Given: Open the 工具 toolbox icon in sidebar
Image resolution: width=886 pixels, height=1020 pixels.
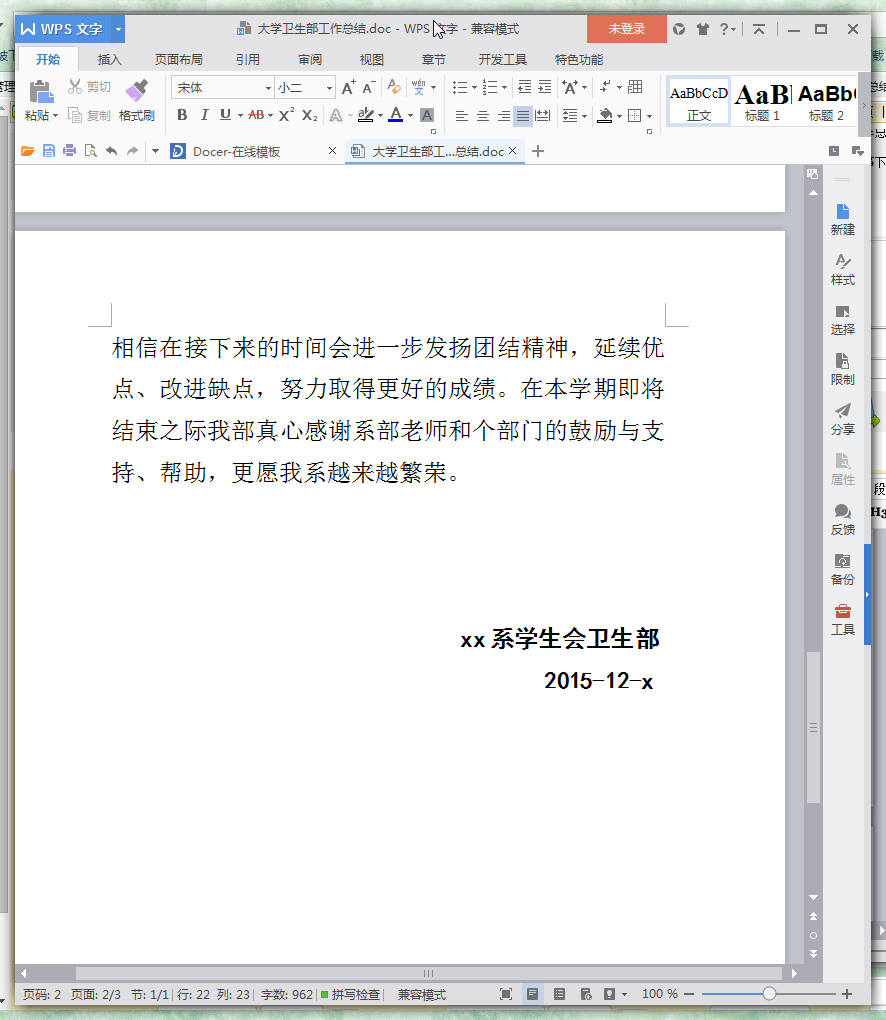Looking at the screenshot, I should (x=842, y=619).
